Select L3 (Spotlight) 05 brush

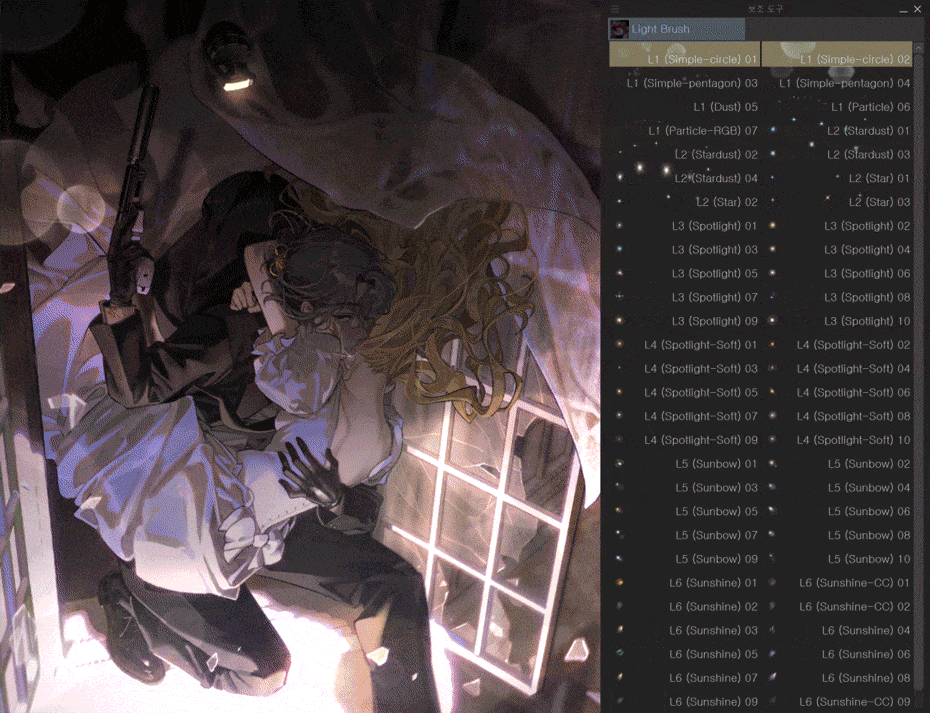pyautogui.click(x=685, y=274)
